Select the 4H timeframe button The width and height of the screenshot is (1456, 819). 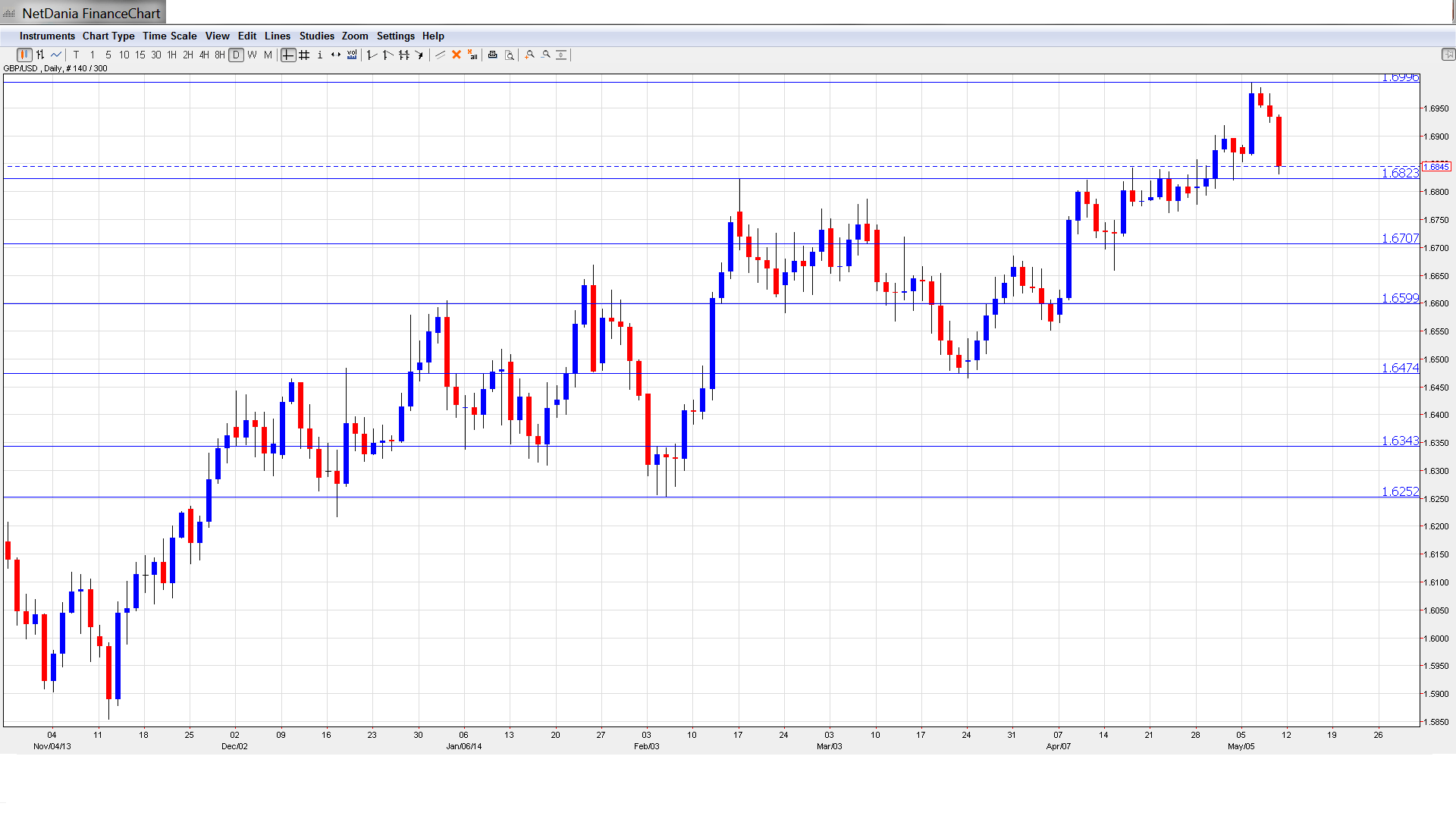pos(204,55)
